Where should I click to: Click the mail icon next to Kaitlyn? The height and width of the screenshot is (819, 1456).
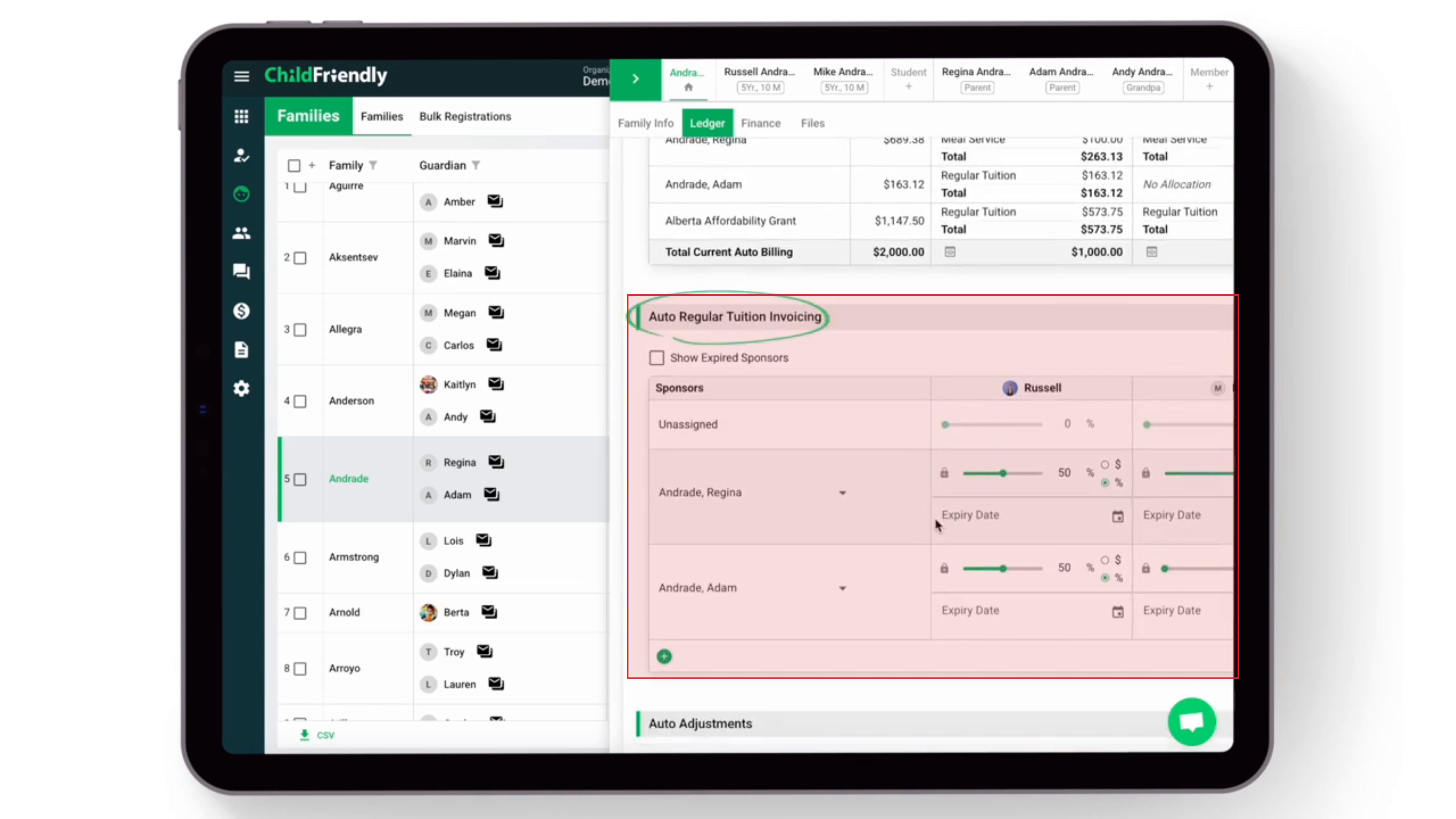point(496,384)
